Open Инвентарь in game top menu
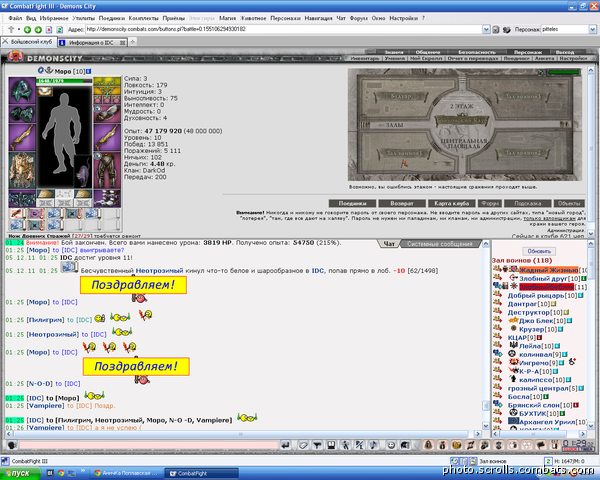Viewport: 600px width, 480px height. tap(365, 59)
